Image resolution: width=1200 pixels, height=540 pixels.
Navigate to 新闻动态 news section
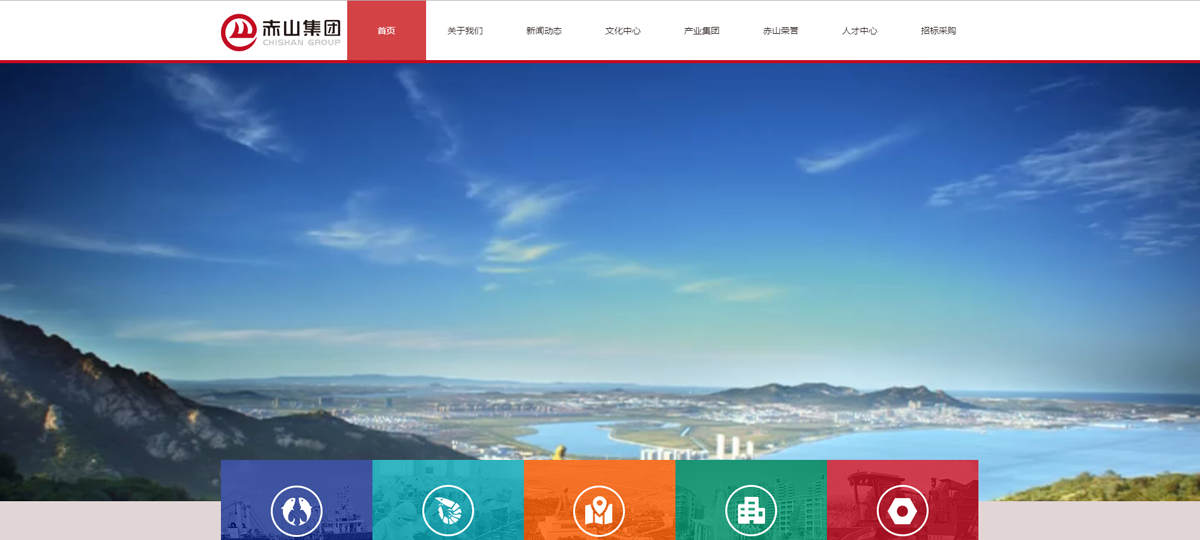(544, 31)
